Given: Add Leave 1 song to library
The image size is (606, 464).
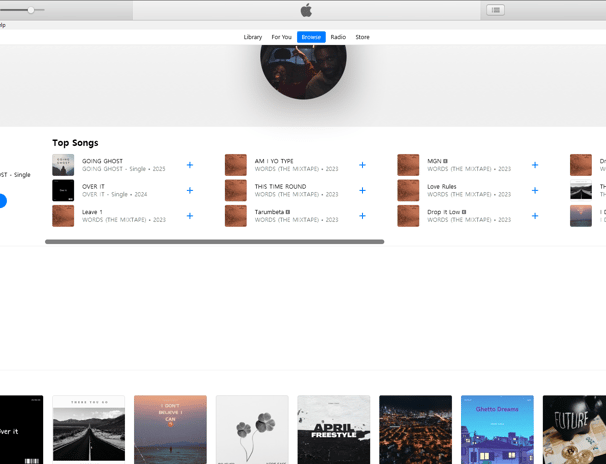Looking at the screenshot, I should 190,216.
